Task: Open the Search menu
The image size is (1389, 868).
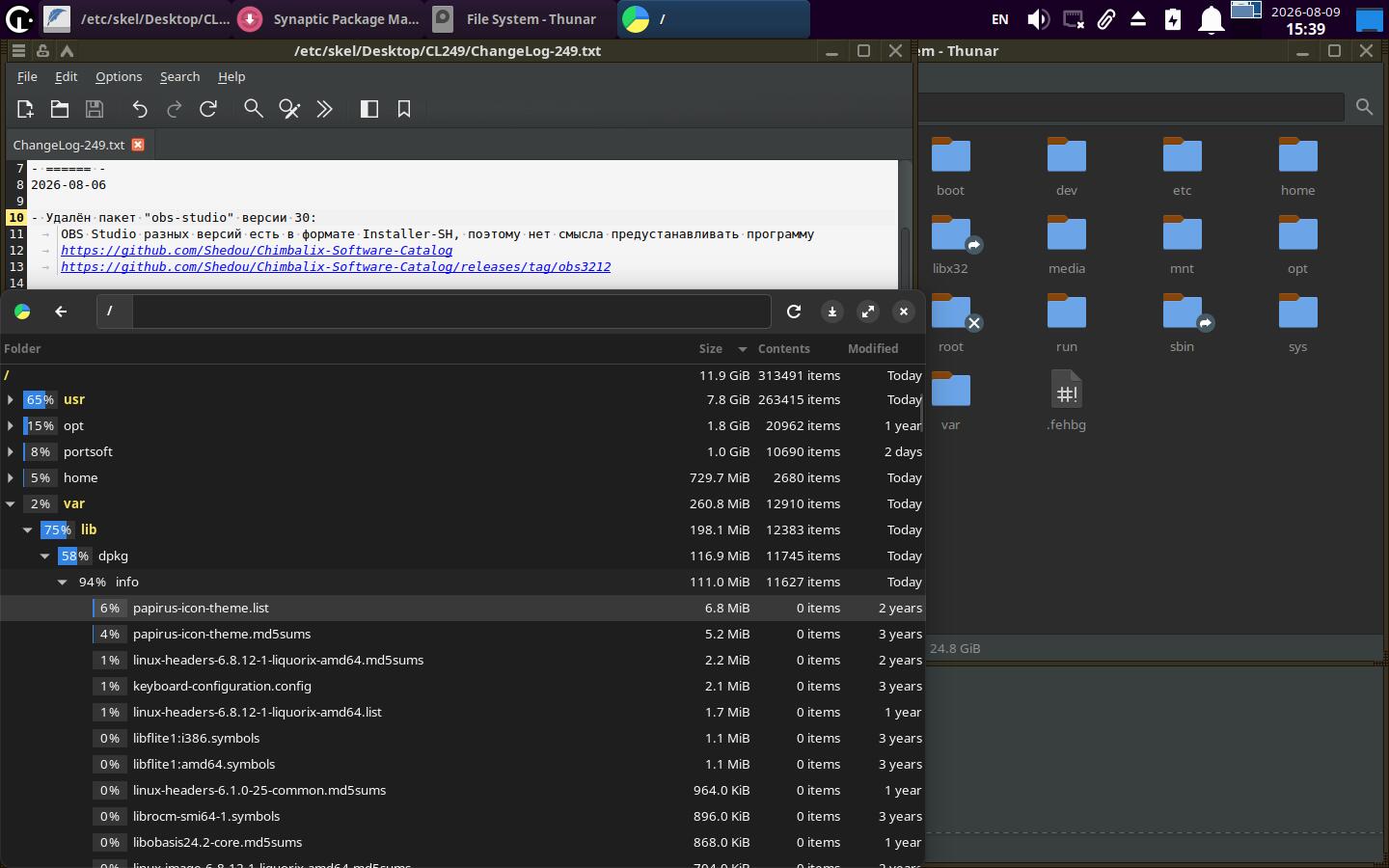Action: tap(180, 76)
